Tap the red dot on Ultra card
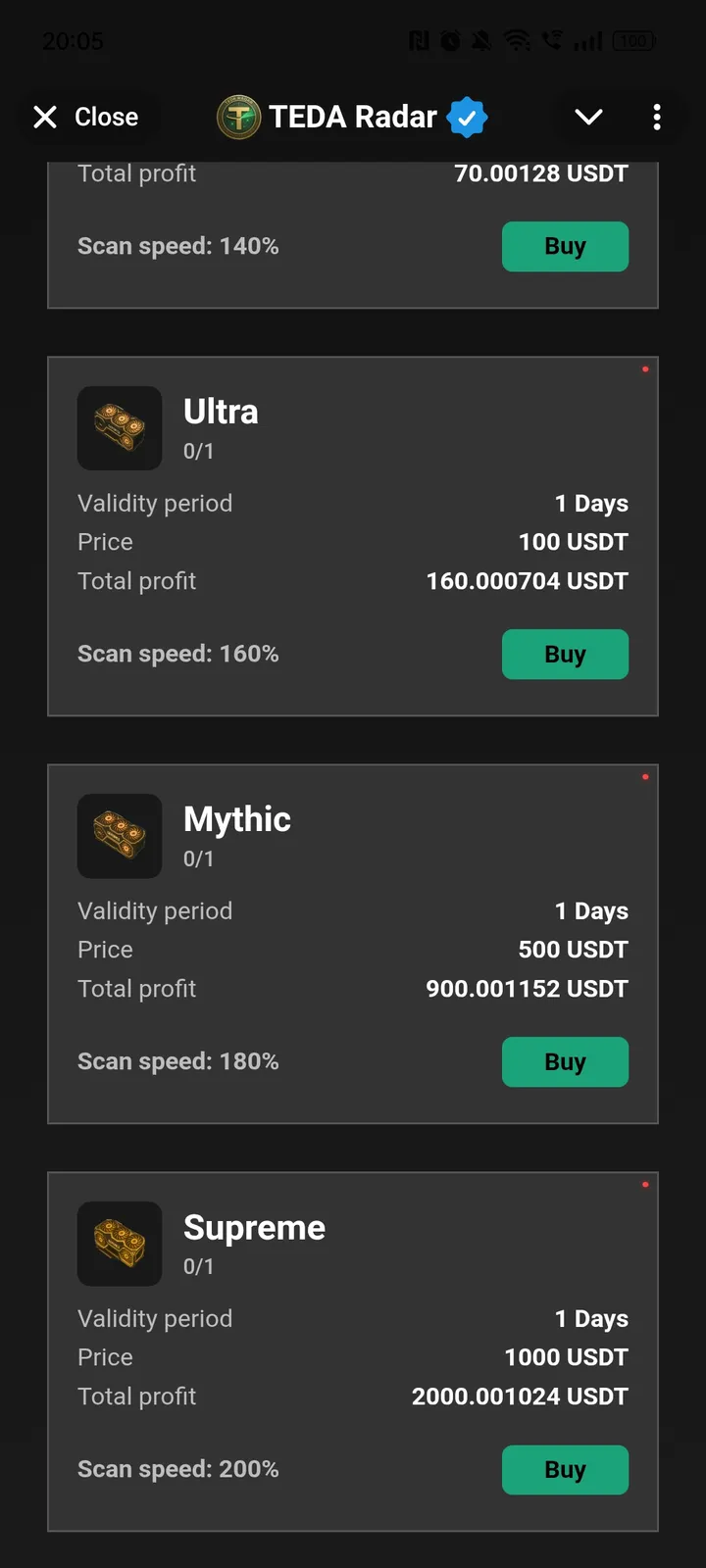The height and width of the screenshot is (1568, 706). tap(645, 369)
